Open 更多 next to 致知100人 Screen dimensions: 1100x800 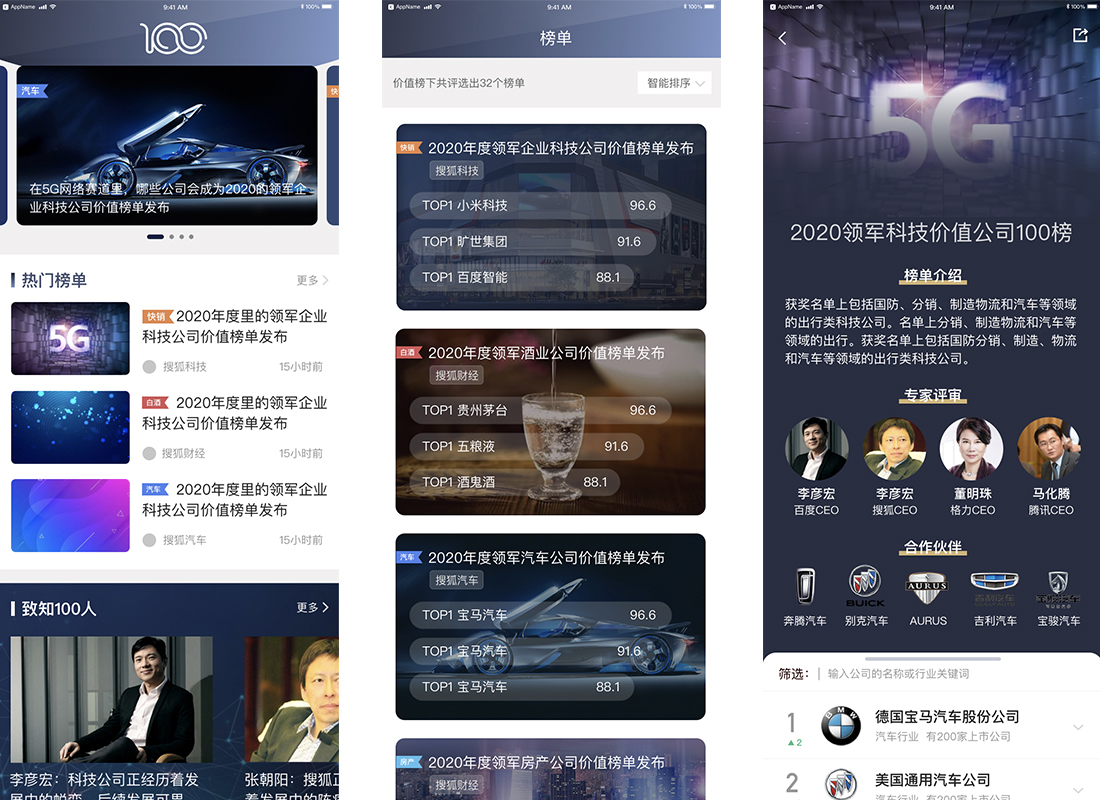click(312, 607)
